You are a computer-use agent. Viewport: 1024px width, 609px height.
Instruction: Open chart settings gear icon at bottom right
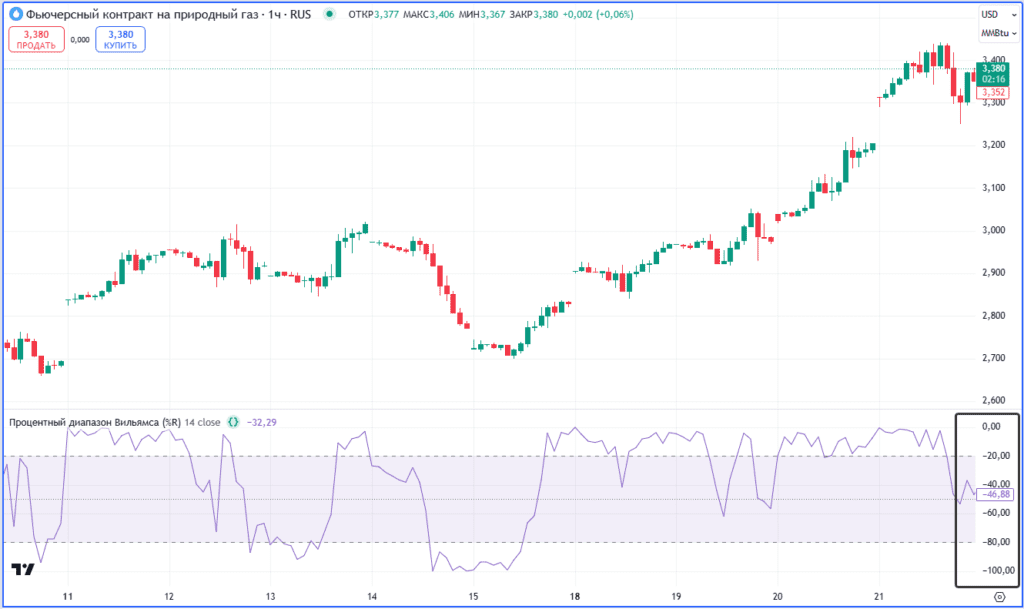coord(1000,597)
